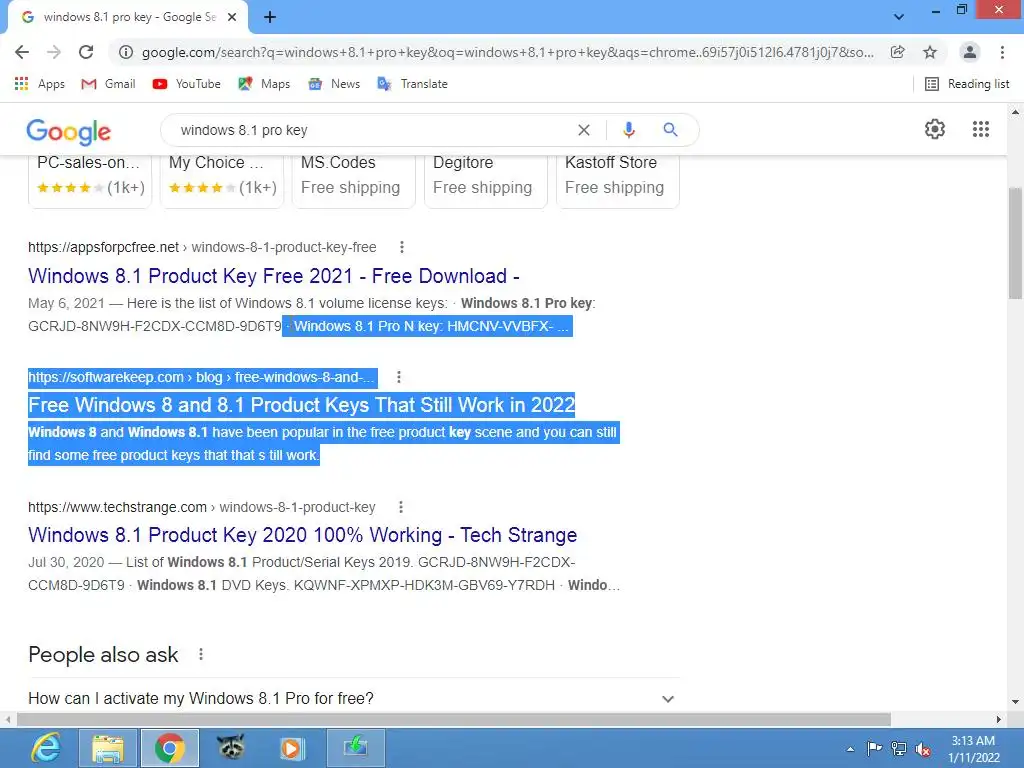Open Translate bookmark

click(413, 84)
